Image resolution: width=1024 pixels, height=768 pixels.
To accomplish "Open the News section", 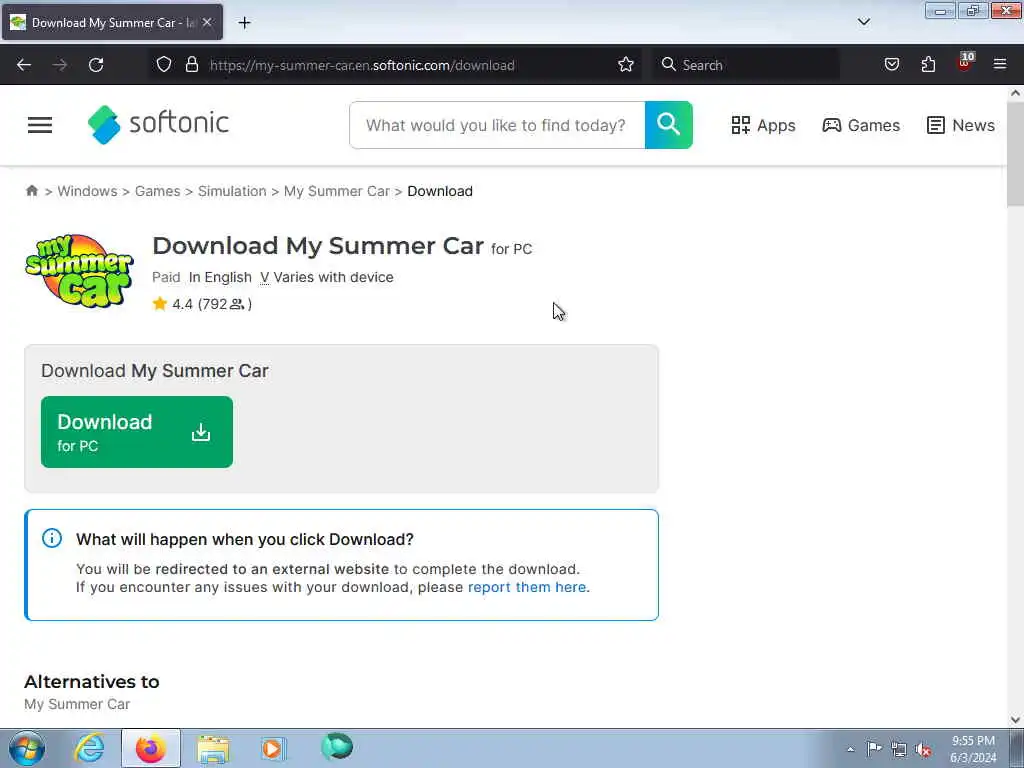I will pos(961,125).
